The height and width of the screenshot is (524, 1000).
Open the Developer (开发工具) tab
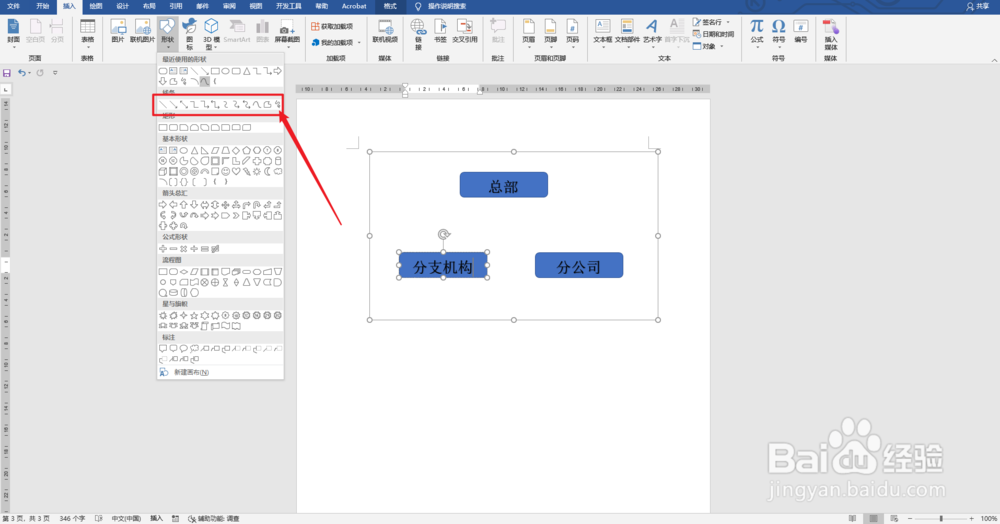click(288, 6)
